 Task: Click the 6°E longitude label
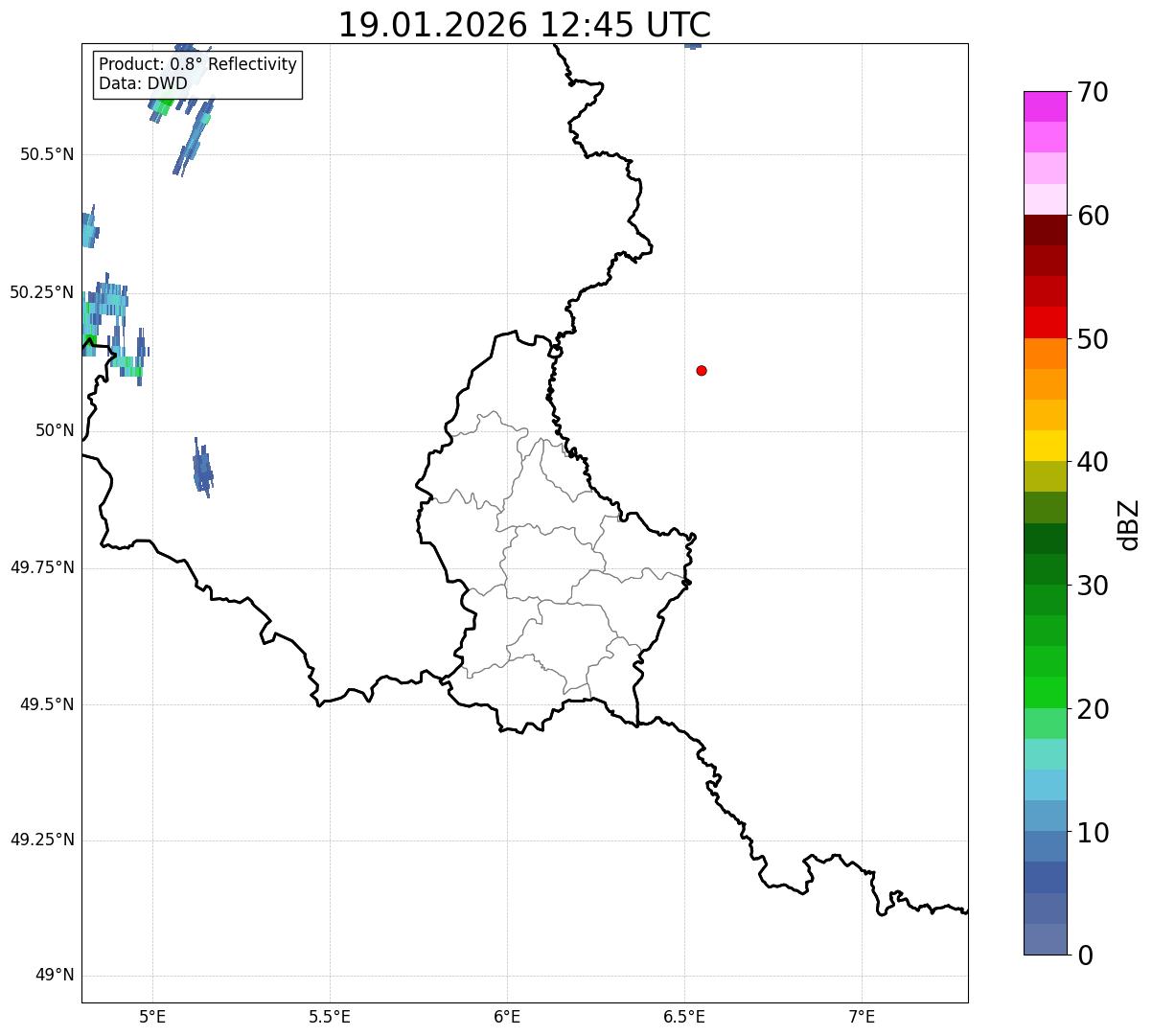click(507, 1016)
